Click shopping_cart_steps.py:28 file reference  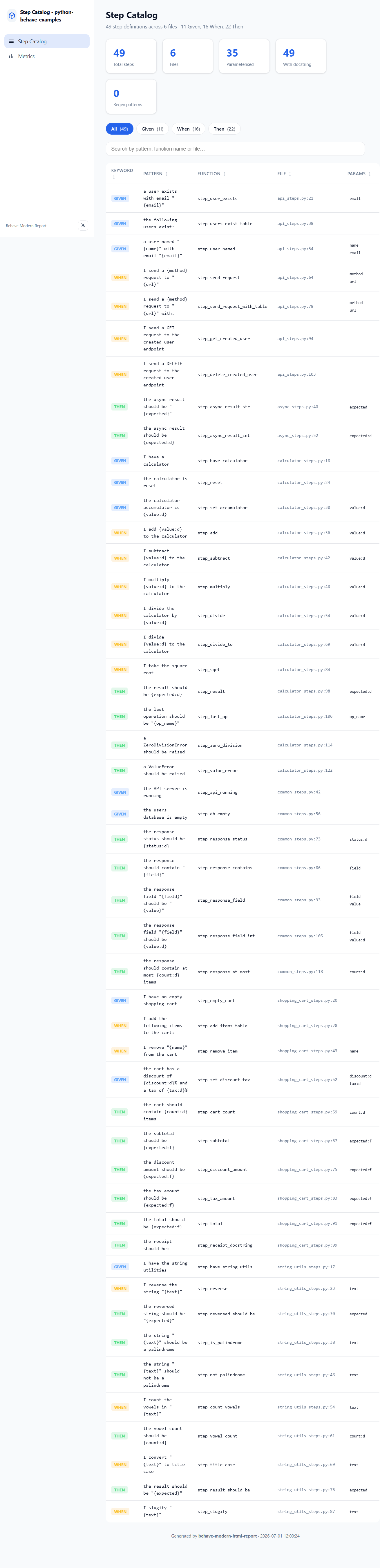pos(307,1026)
